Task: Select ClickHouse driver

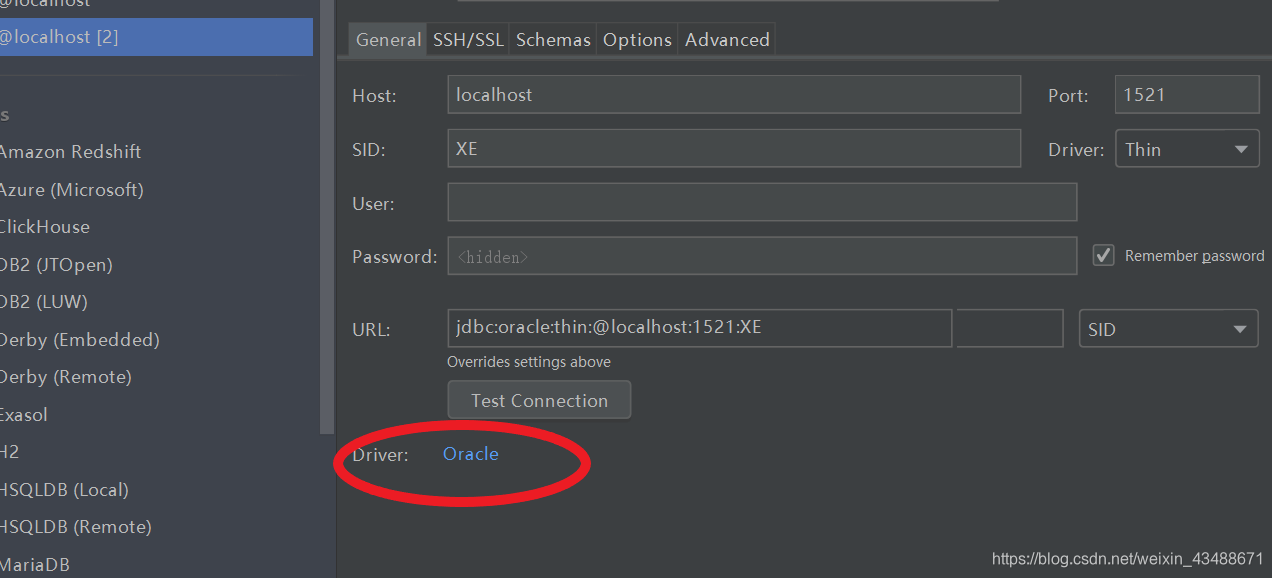Action: point(45,227)
